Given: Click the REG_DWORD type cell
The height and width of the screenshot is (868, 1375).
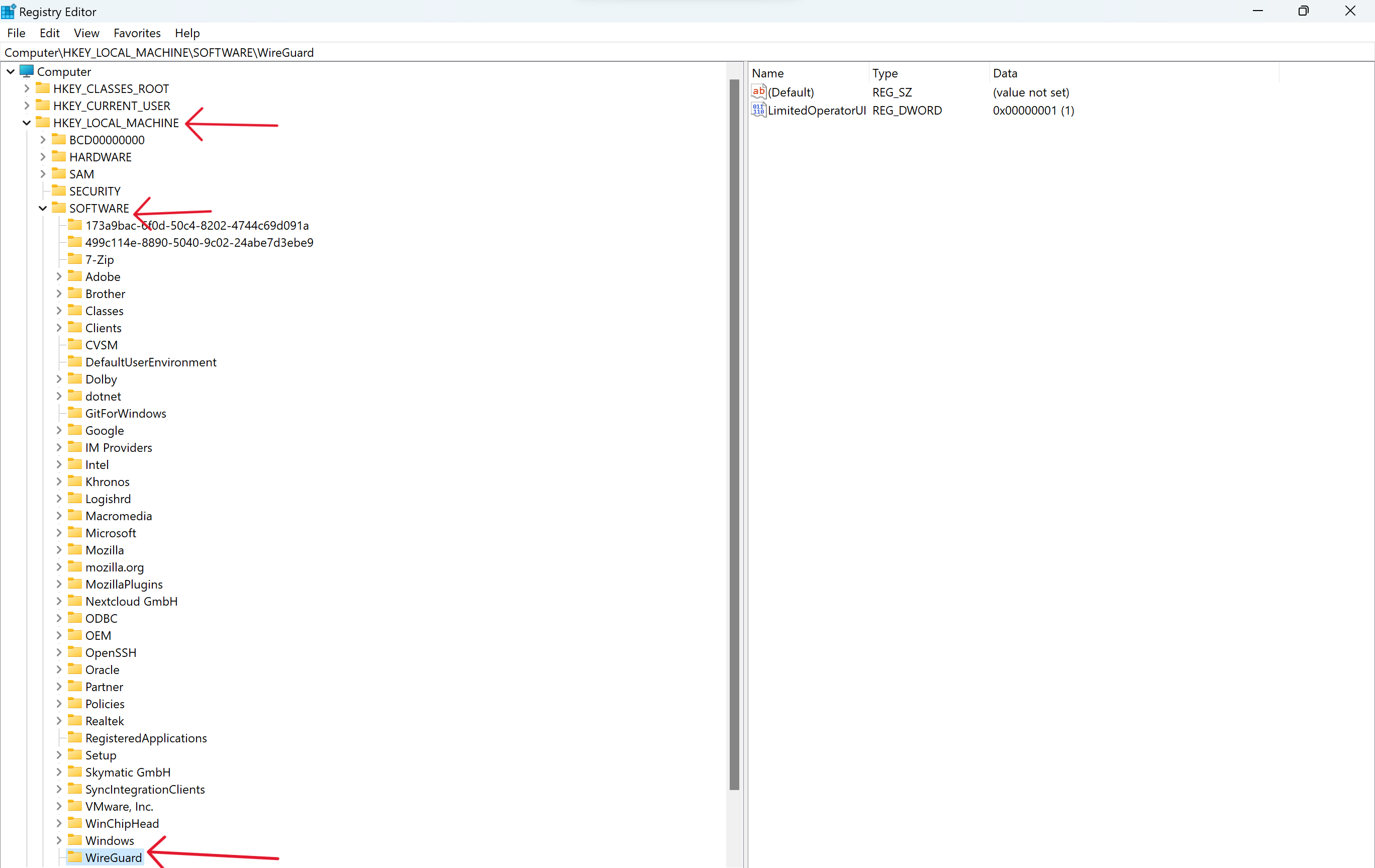Looking at the screenshot, I should pyautogui.click(x=907, y=110).
